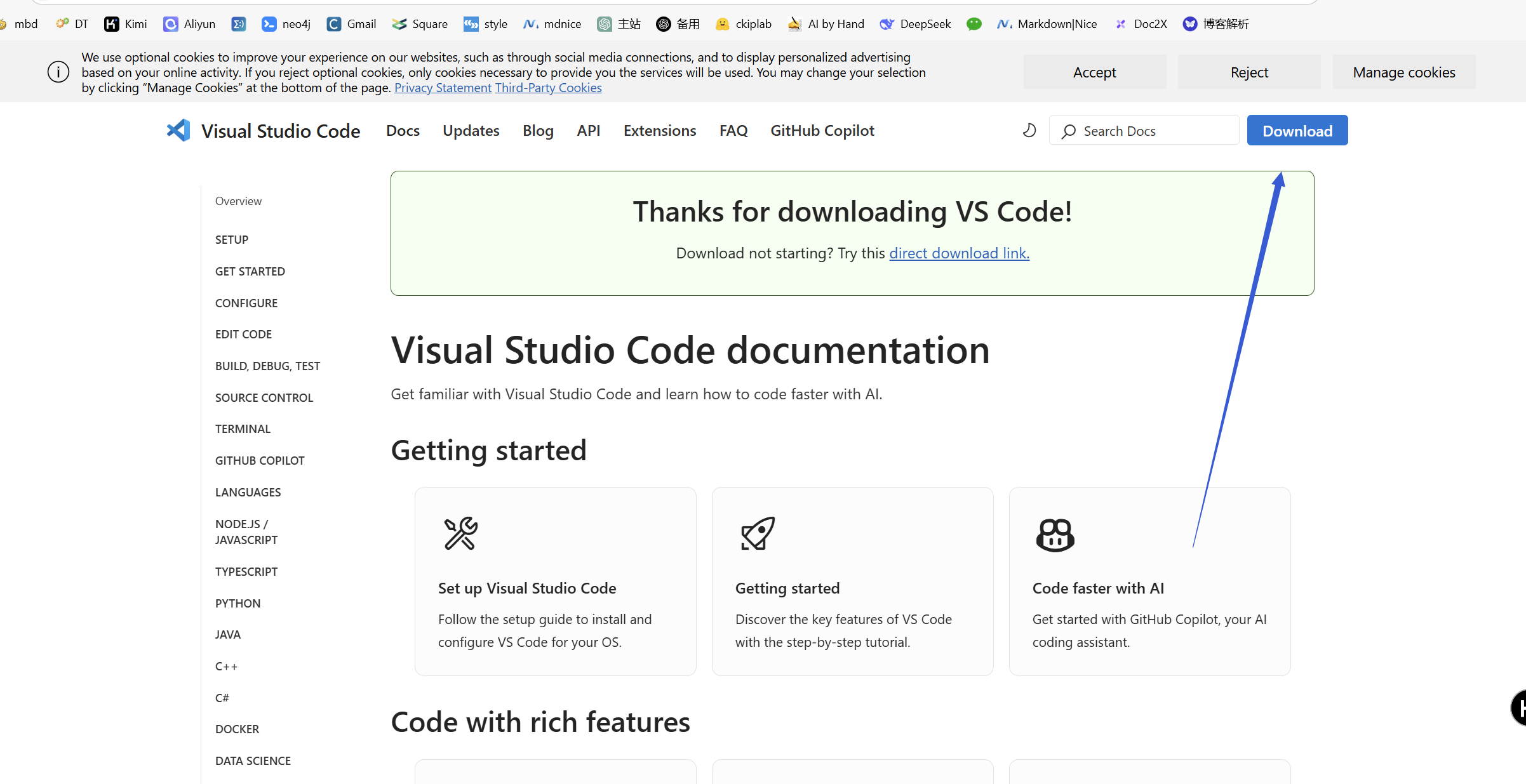Open the Gmail bookmark
This screenshot has height=784, width=1526.
(x=351, y=24)
